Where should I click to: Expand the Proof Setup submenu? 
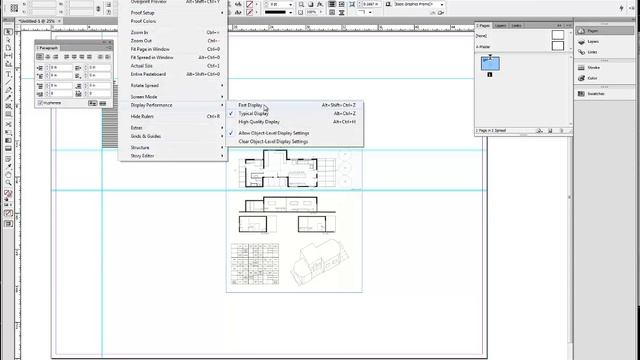(x=173, y=13)
